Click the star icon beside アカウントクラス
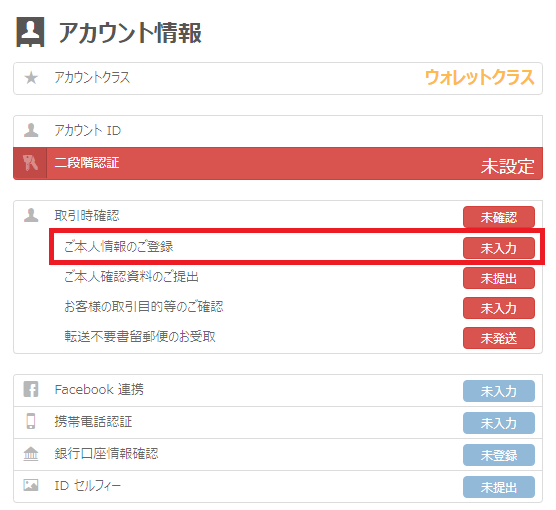 coord(31,78)
